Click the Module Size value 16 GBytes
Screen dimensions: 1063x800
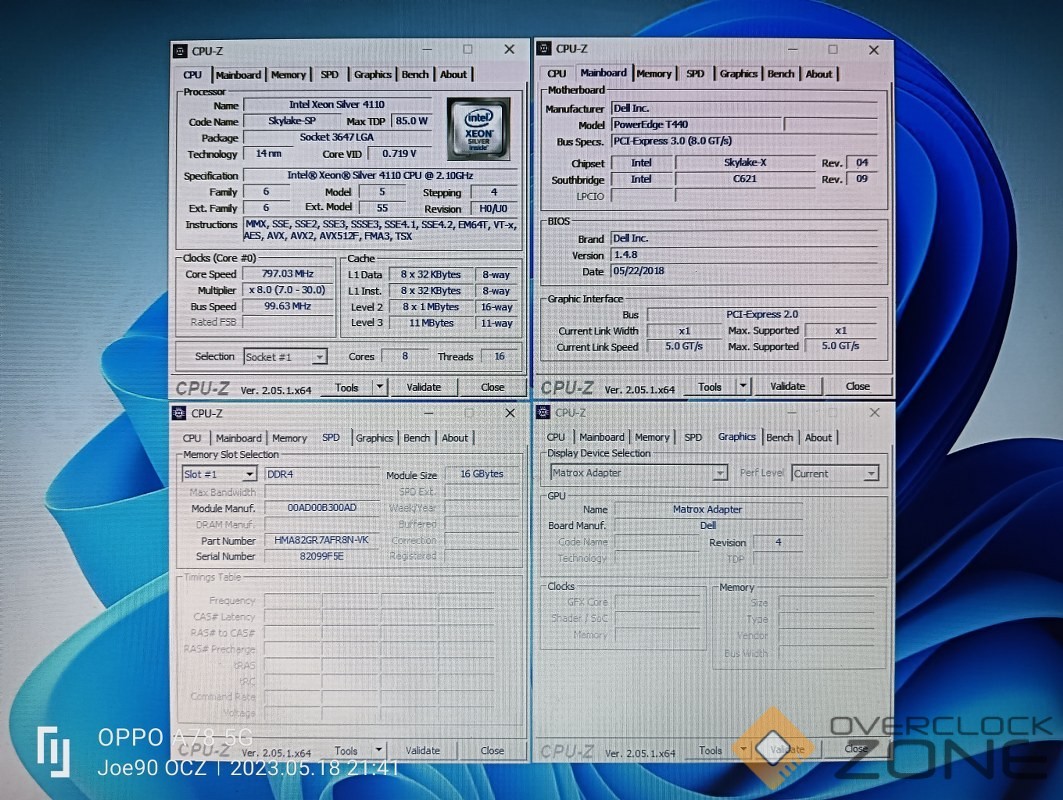(x=482, y=474)
